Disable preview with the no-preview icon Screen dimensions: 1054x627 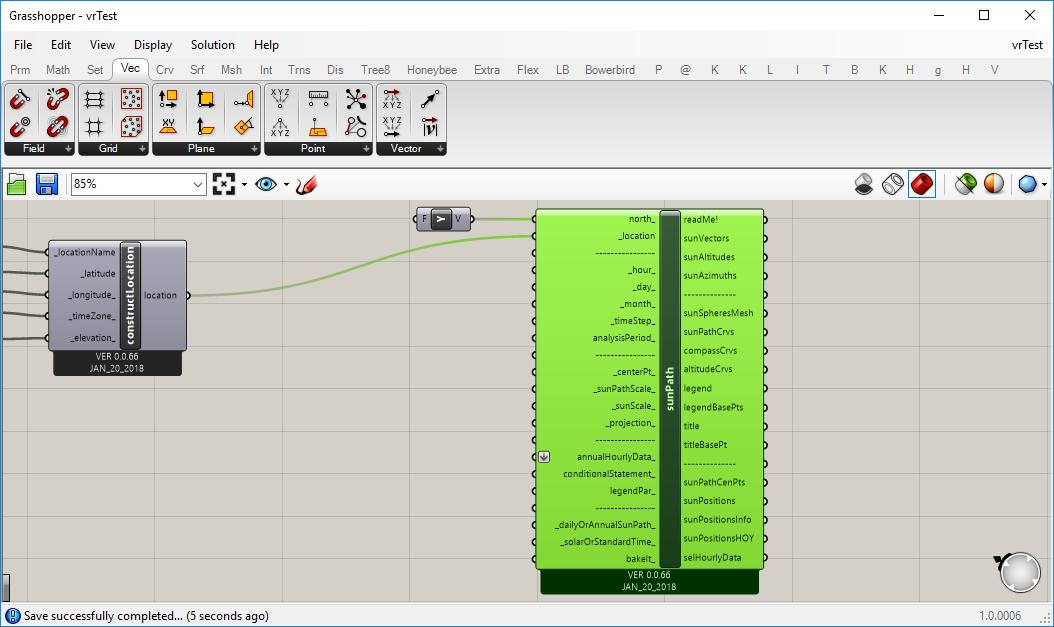(864, 184)
